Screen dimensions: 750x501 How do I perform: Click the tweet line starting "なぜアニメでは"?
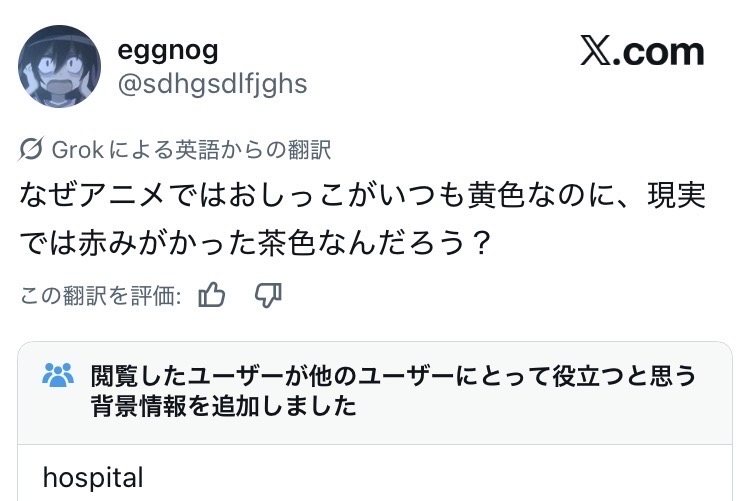click(x=362, y=196)
